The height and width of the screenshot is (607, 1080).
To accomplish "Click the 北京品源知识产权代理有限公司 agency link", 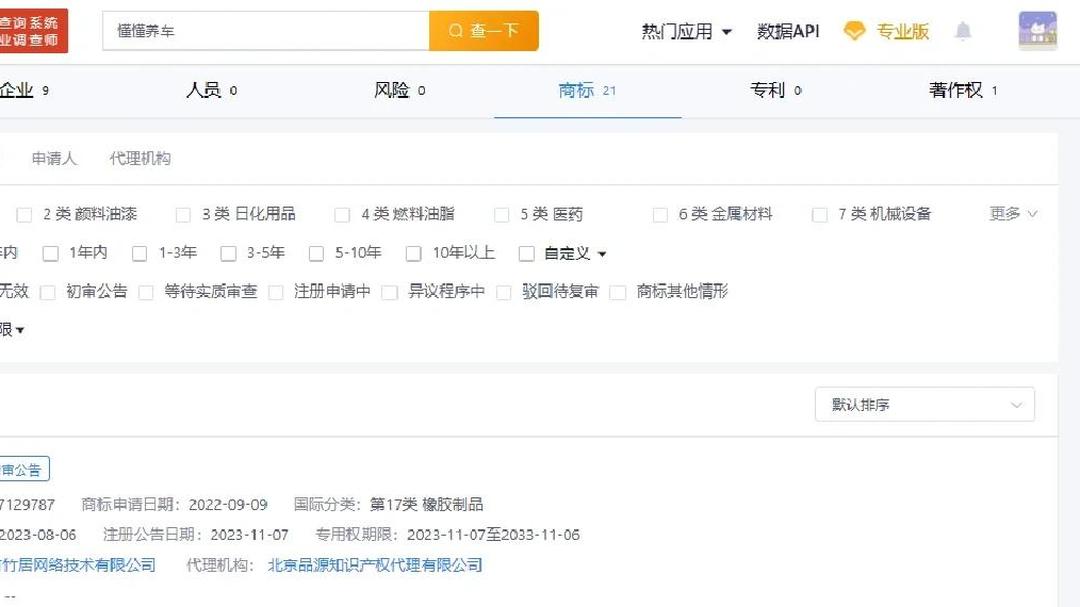I will [374, 564].
